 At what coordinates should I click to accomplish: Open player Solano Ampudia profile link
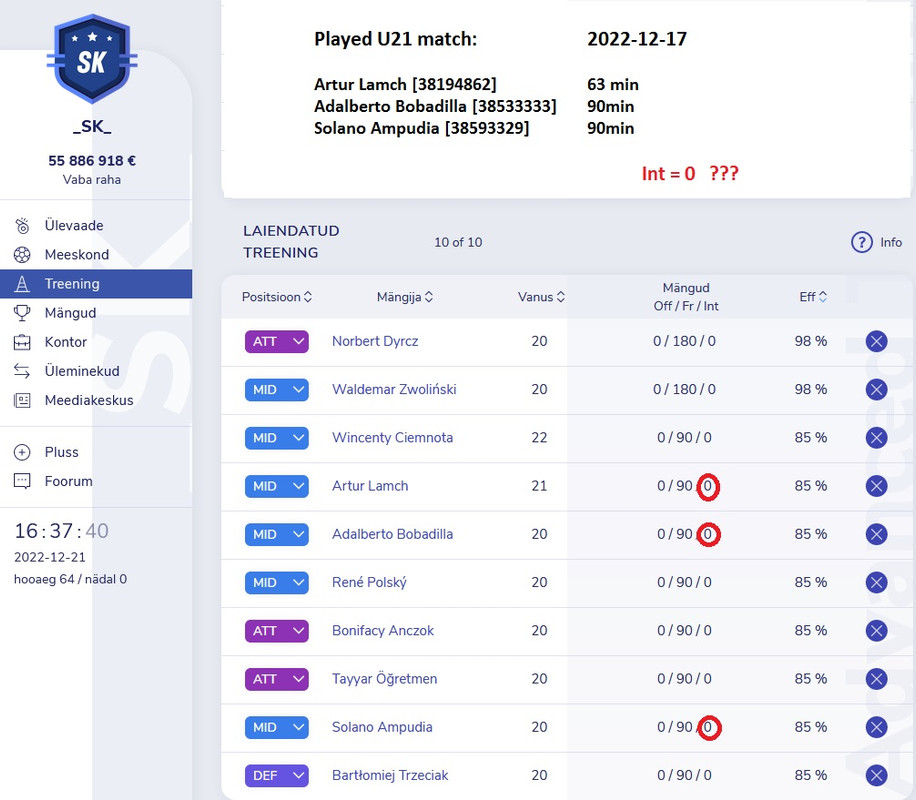382,728
